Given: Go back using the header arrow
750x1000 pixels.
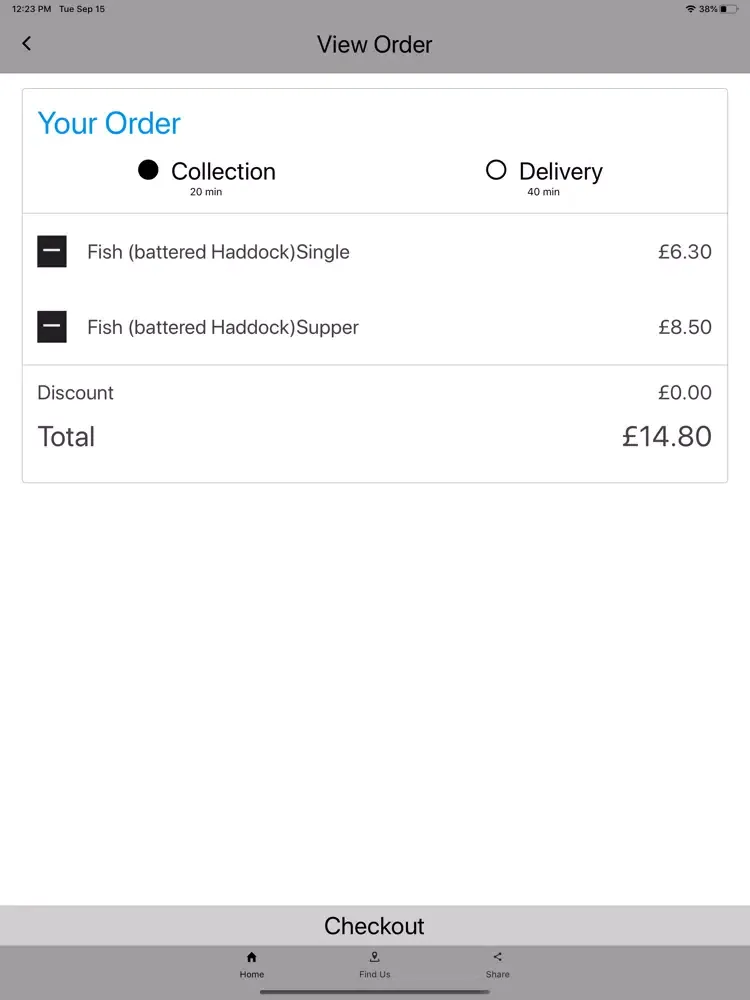Looking at the screenshot, I should coord(26,43).
